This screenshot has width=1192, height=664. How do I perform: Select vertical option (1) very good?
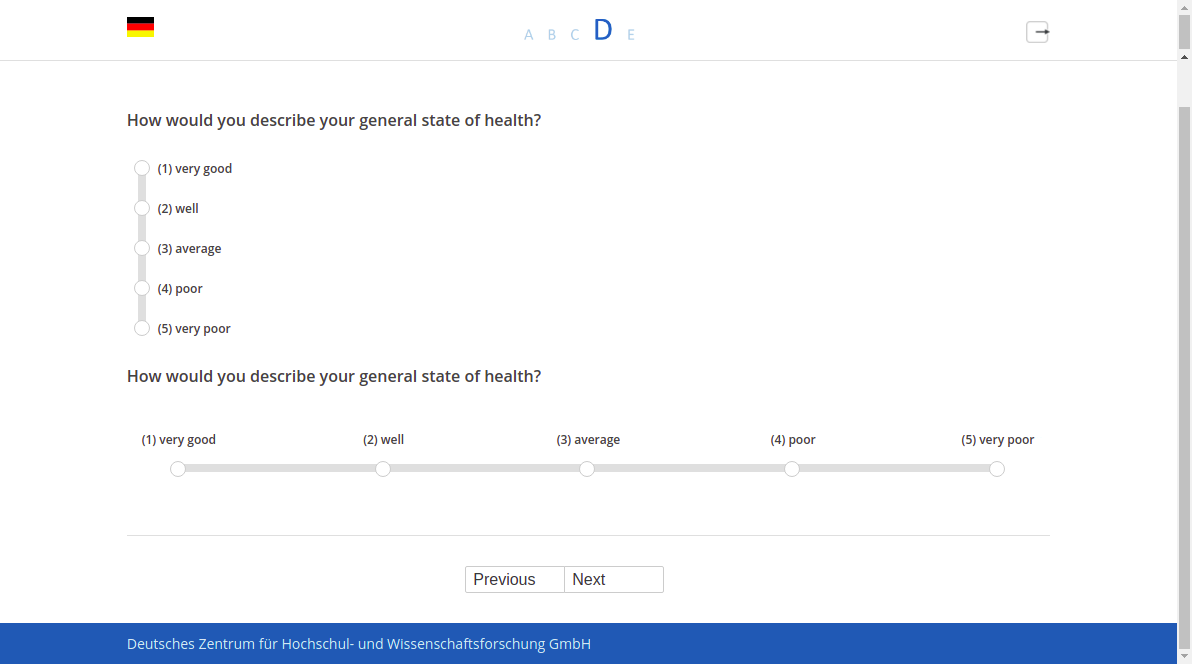[141, 168]
